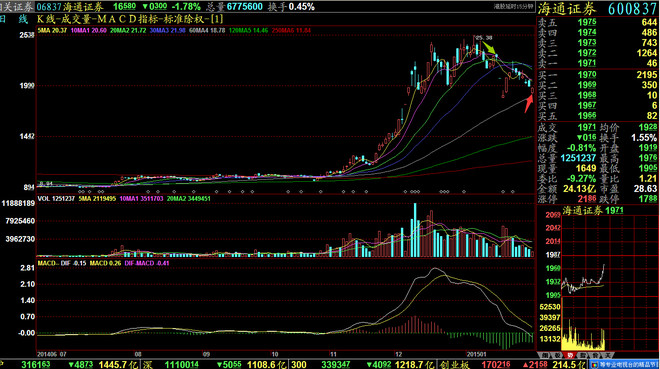Click the 卖二 volume 1264
Image resolution: width=660 pixels, height=369 pixels.
[647, 53]
